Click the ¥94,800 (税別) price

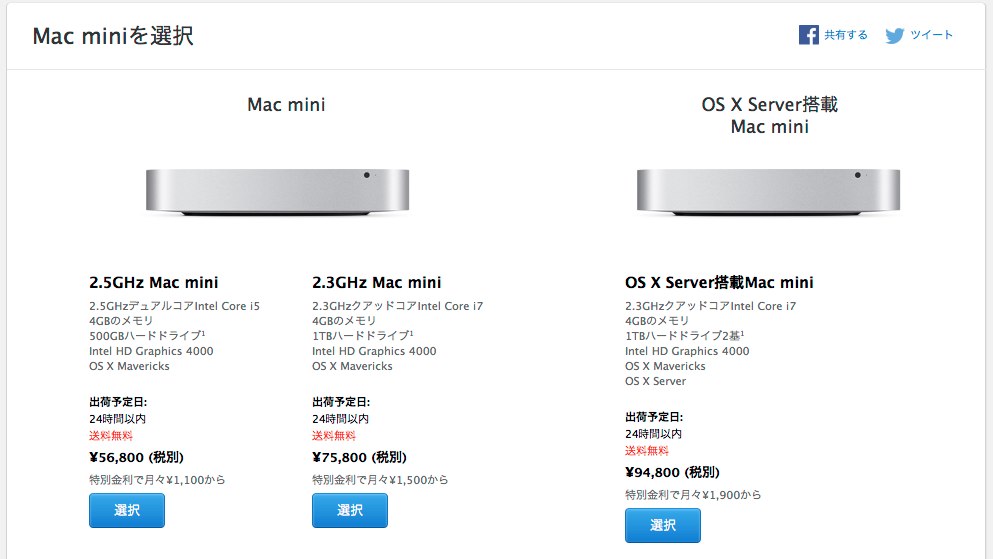[672, 472]
